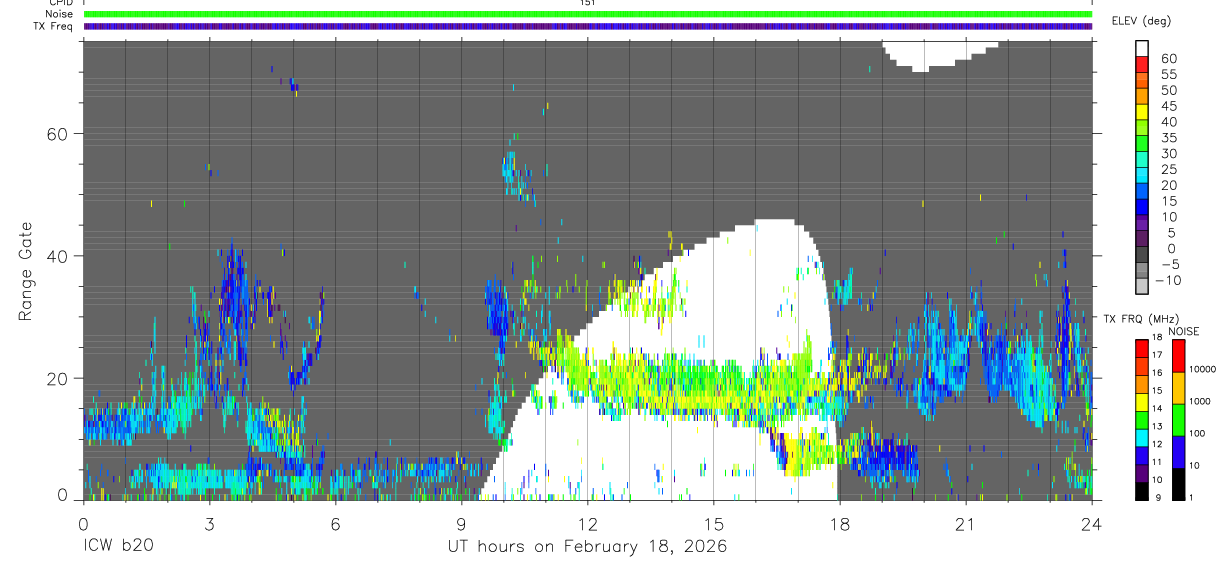Click the "14" tick on the TX FRQ scale

click(1157, 409)
